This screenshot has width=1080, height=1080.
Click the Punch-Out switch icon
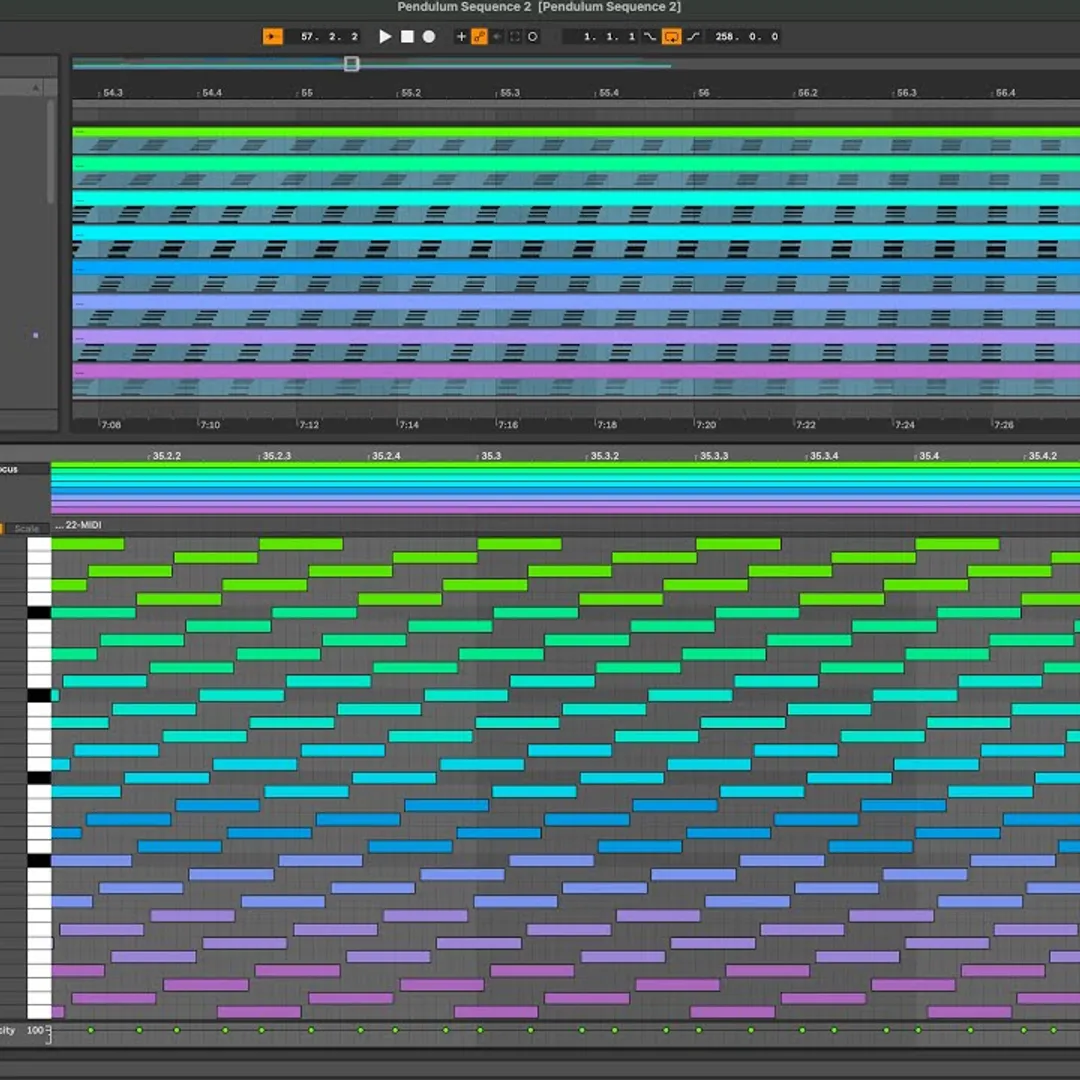pyautogui.click(x=693, y=37)
